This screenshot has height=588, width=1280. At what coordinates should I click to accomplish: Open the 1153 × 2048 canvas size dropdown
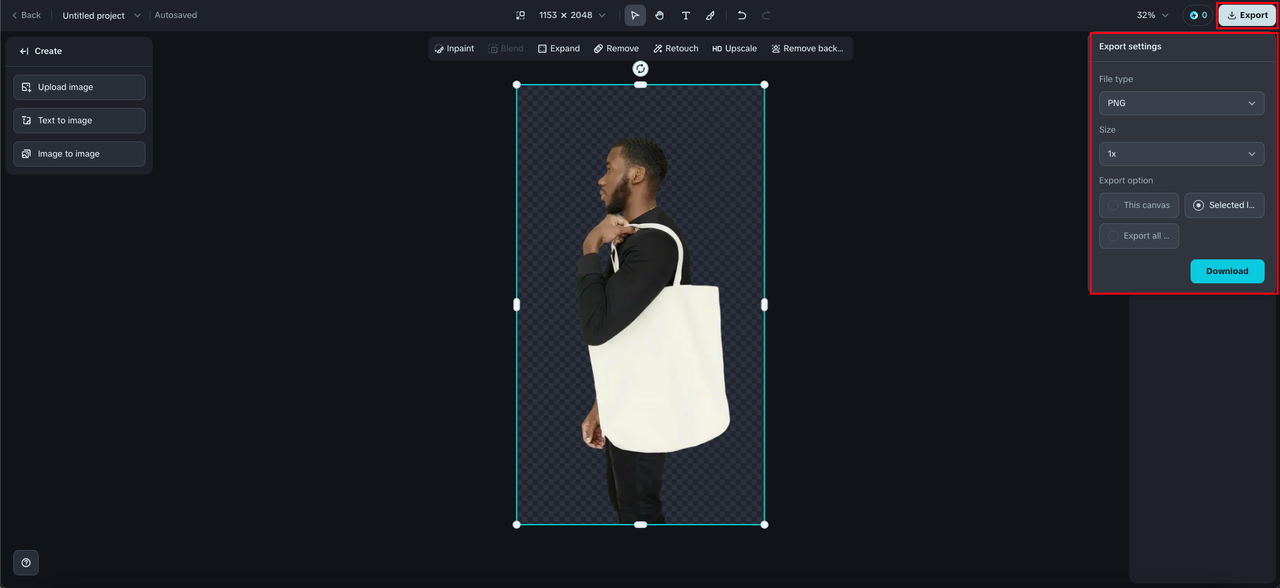click(573, 15)
